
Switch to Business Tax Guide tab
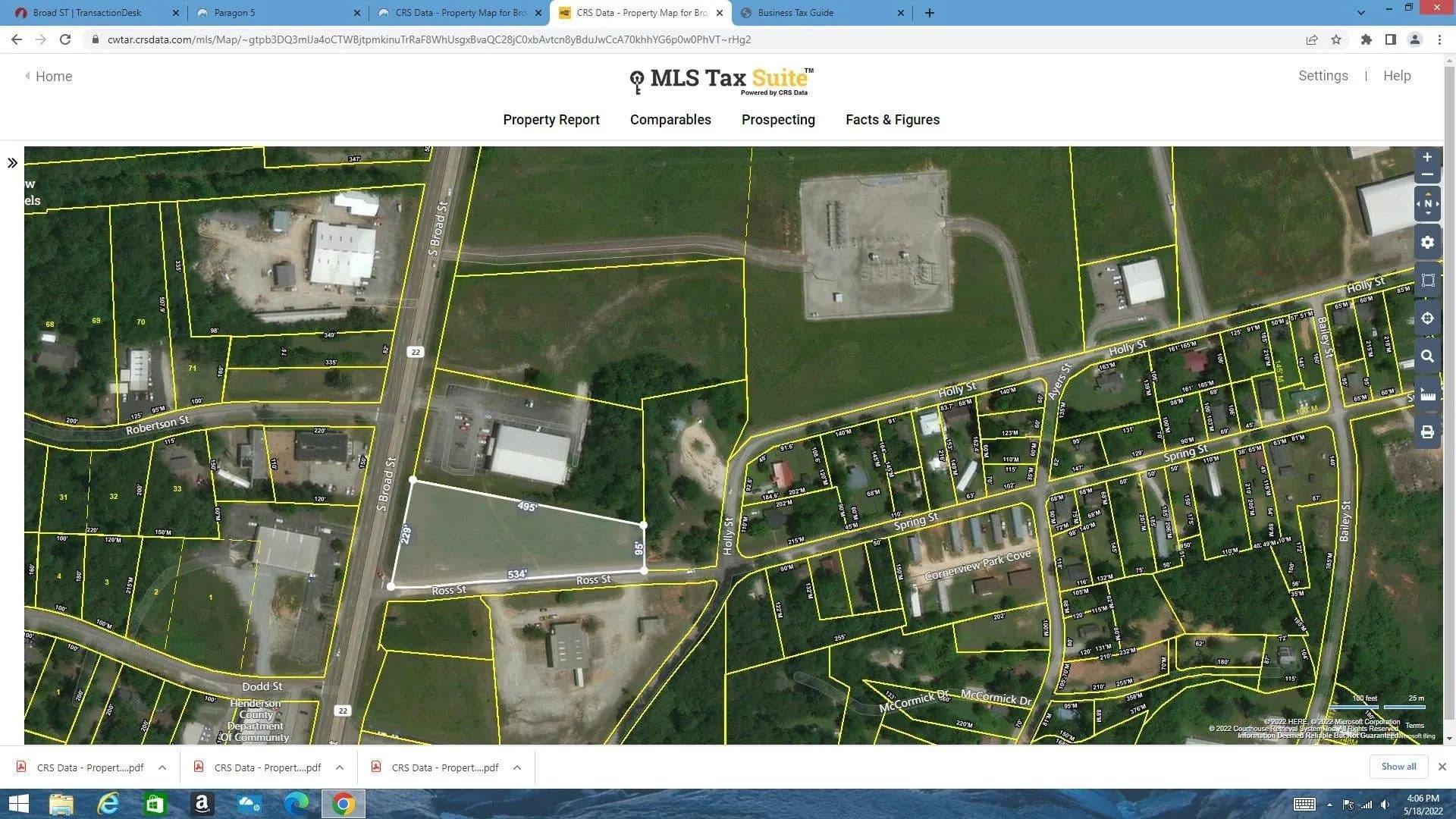click(x=795, y=13)
